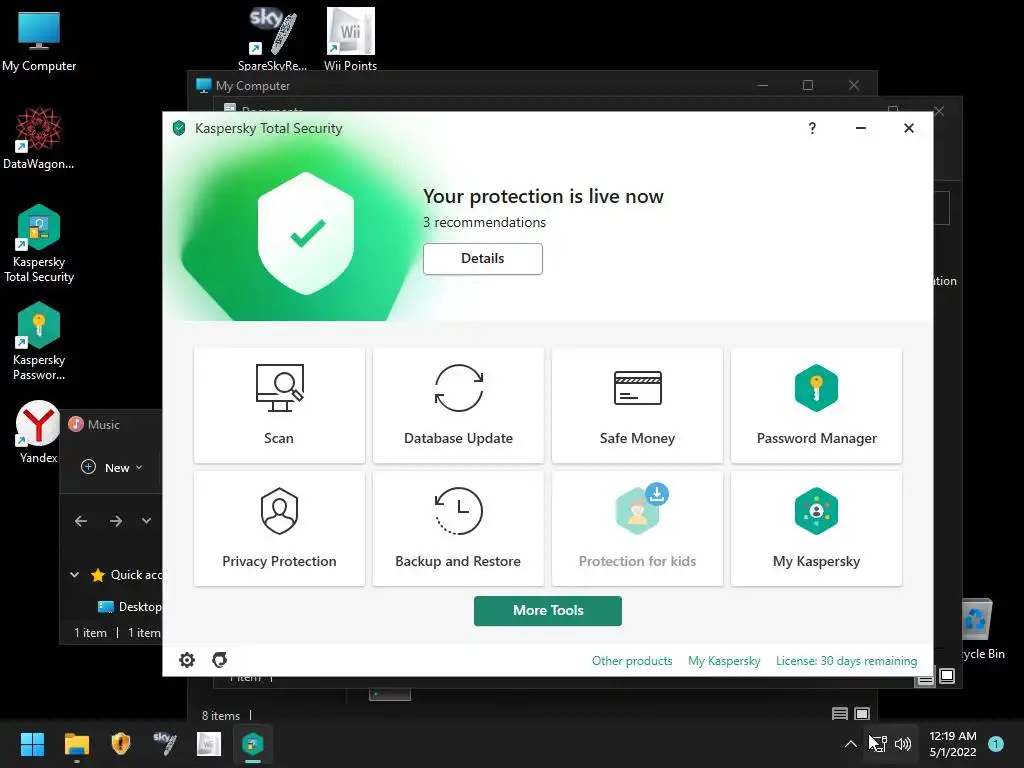Select Protection for kids tile
Image resolution: width=1024 pixels, height=768 pixels.
637,528
